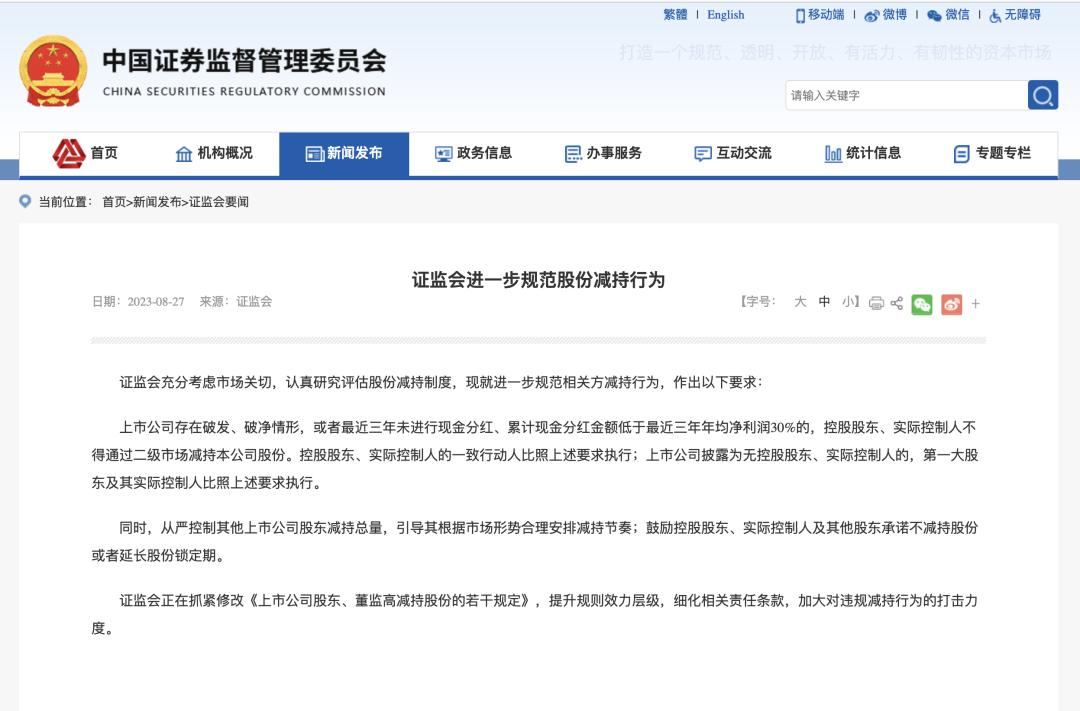Click the CSRC national emblem logo
This screenshot has width=1080, height=711.
[53, 71]
